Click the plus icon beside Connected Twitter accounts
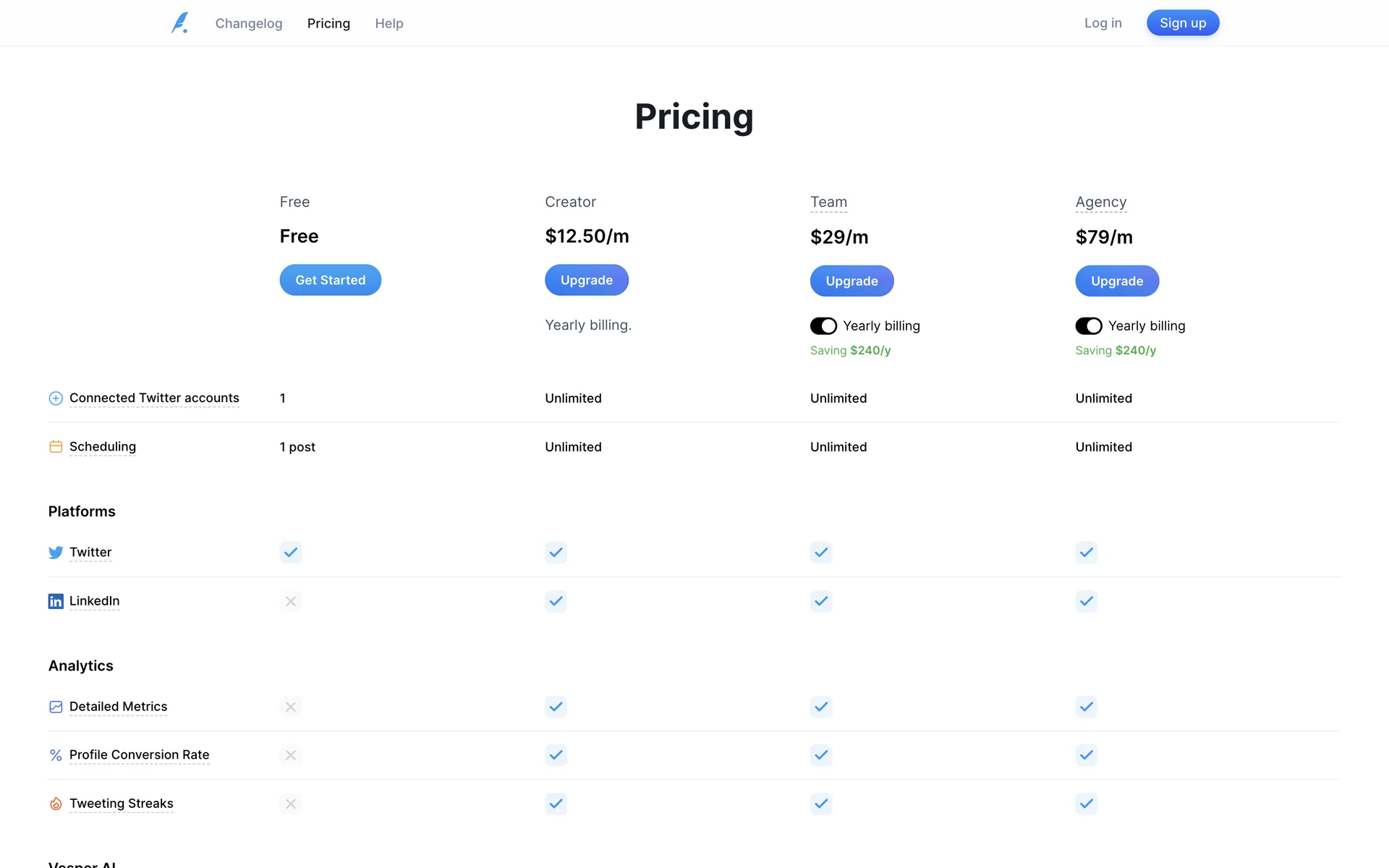Screen dimensions: 1389x868 pyautogui.click(x=56, y=399)
